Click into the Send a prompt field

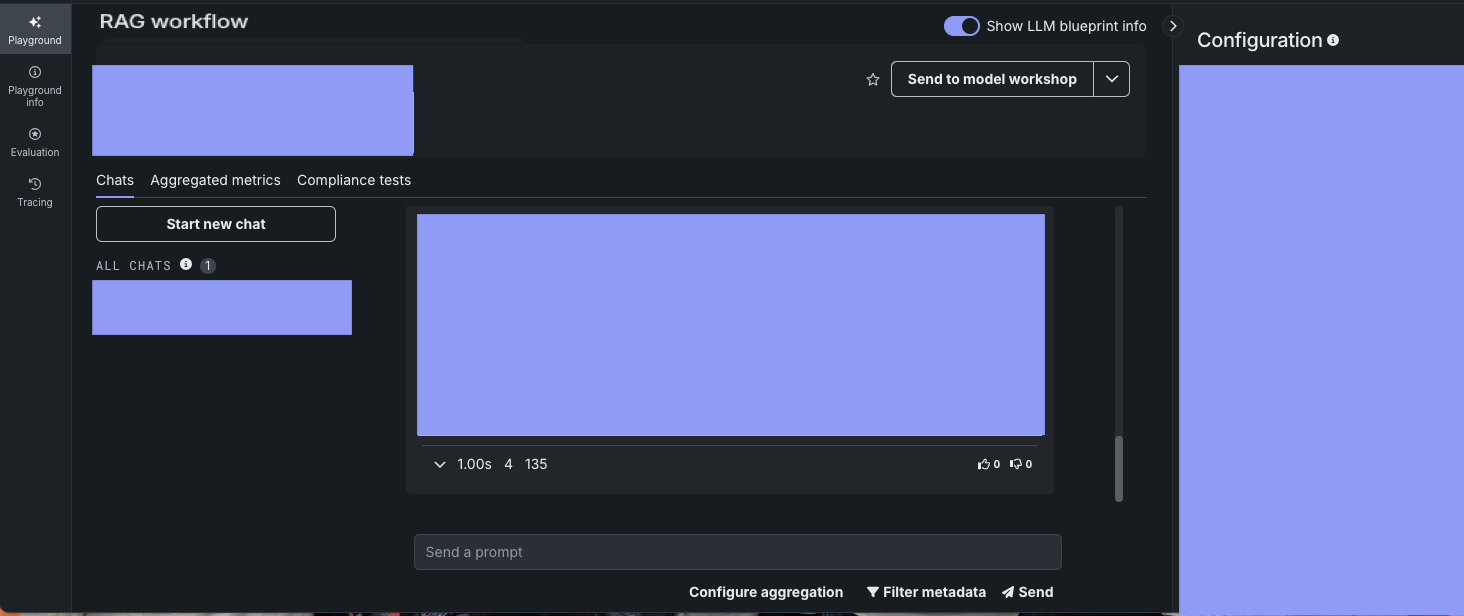click(x=737, y=552)
